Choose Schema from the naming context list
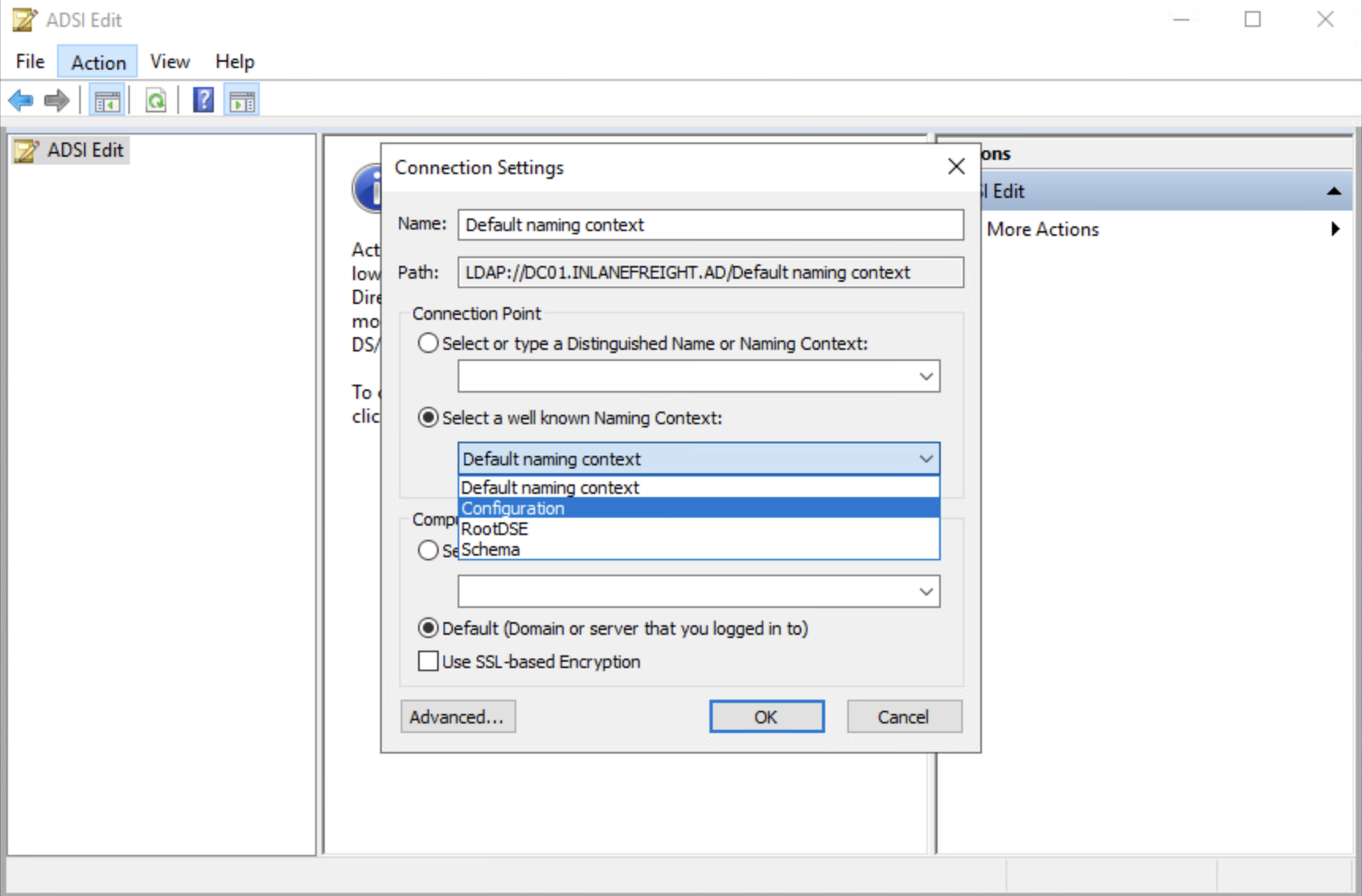The image size is (1362, 896). point(491,549)
